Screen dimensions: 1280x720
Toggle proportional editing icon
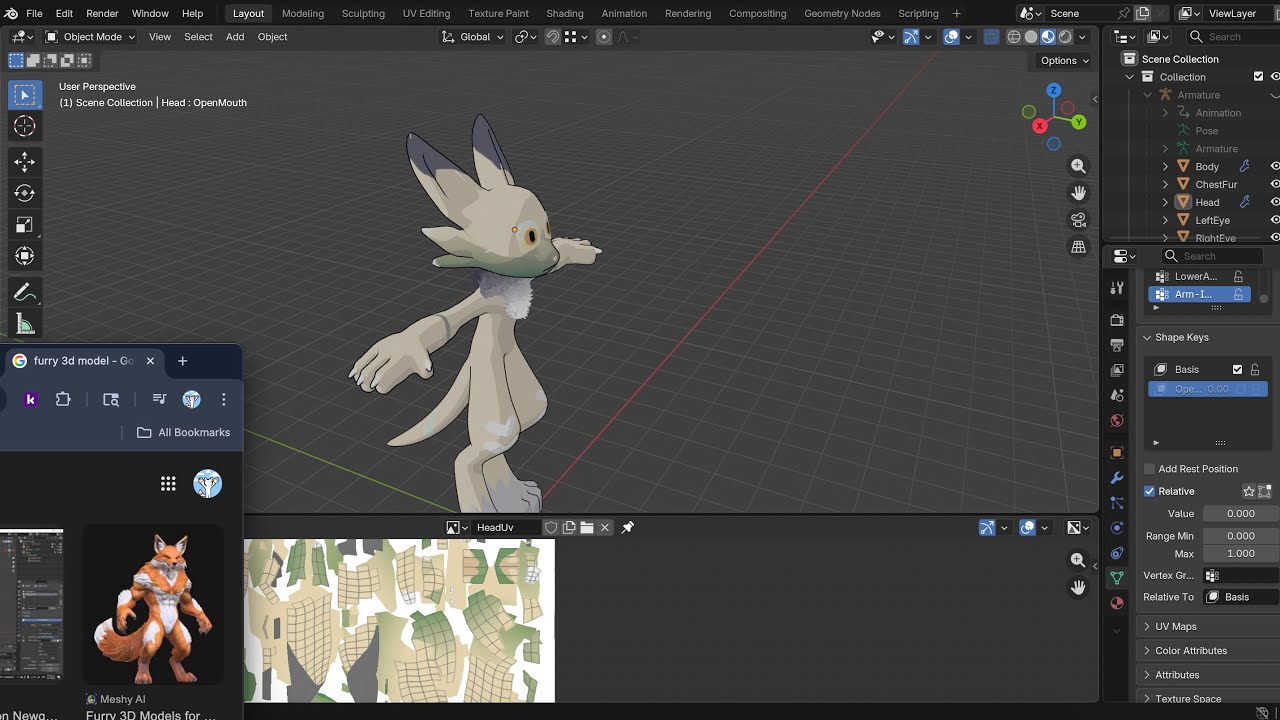pyautogui.click(x=603, y=37)
